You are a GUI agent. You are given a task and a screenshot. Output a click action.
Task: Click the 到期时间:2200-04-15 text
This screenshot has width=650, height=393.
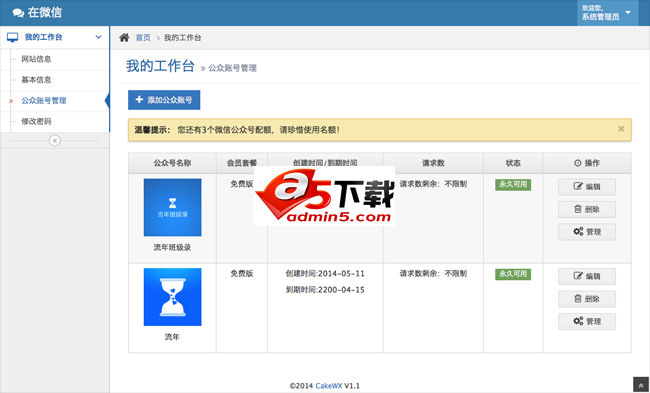pyautogui.click(x=325, y=290)
